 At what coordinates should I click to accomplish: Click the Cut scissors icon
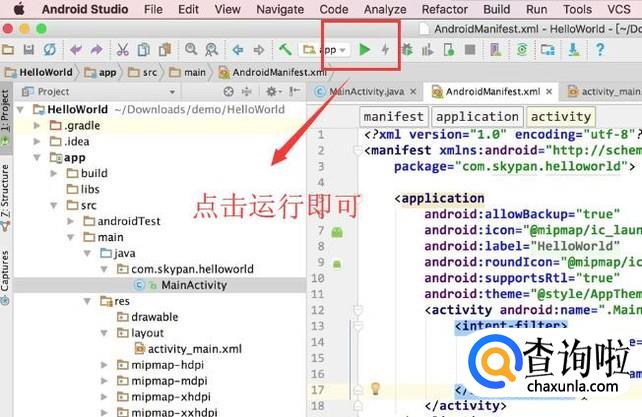[122, 50]
